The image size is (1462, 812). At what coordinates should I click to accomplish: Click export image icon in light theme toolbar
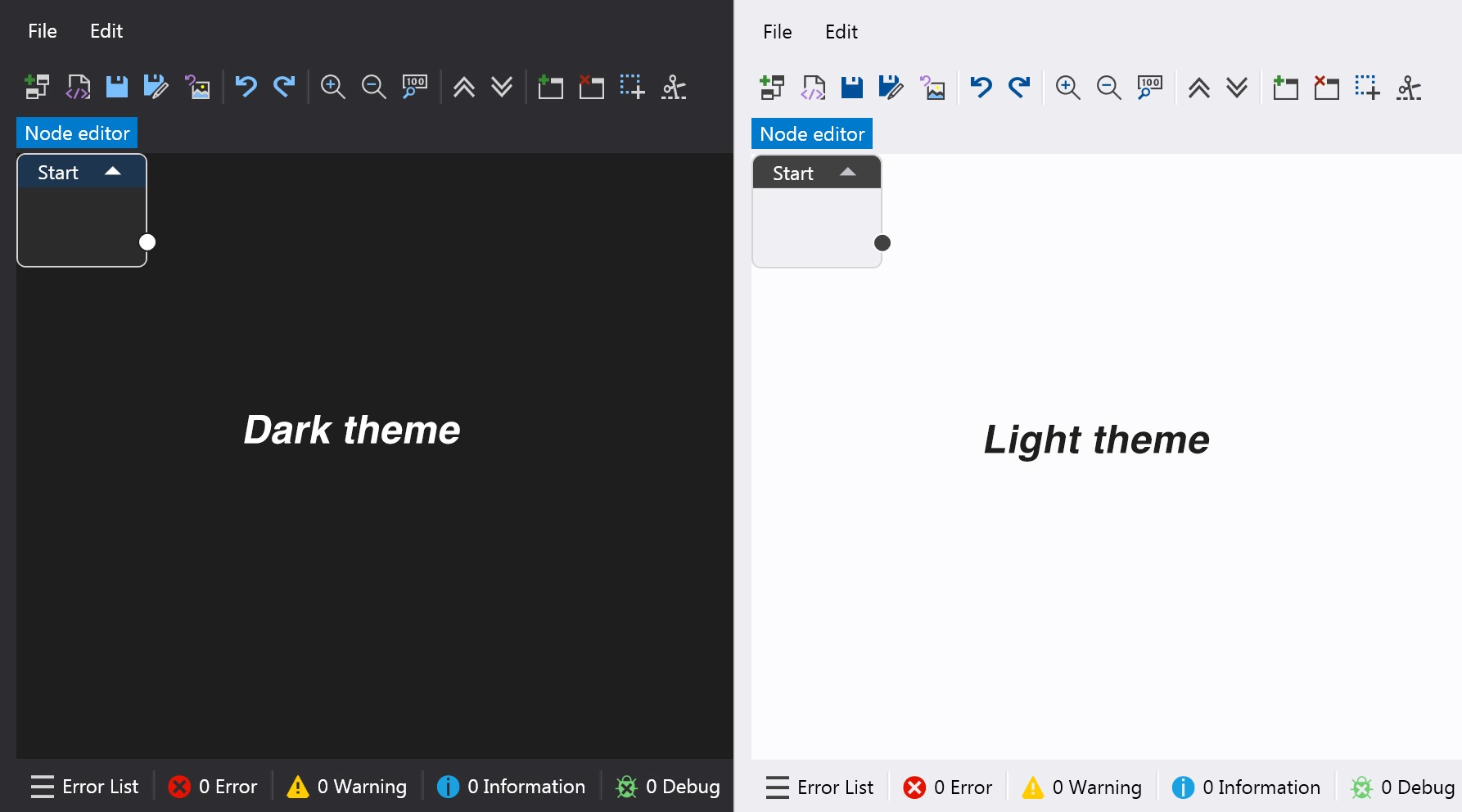(932, 88)
